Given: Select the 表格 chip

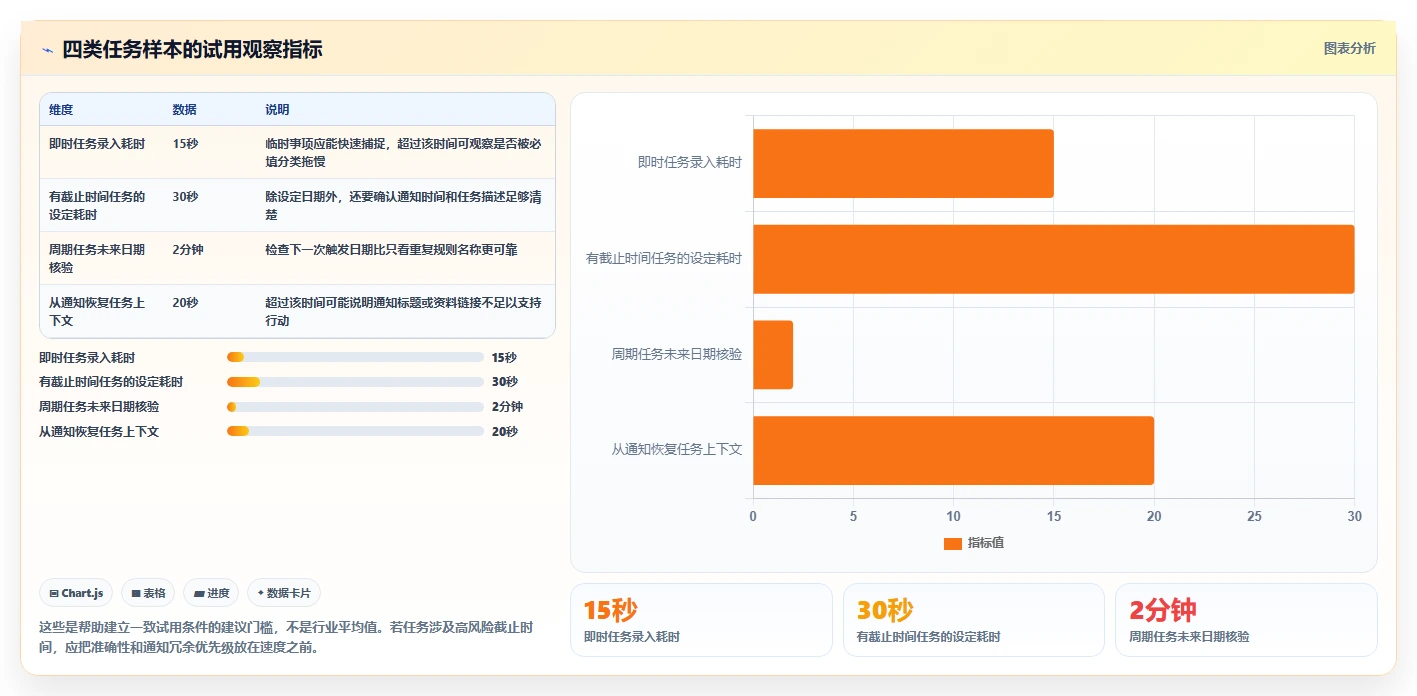Looking at the screenshot, I should click(x=148, y=593).
